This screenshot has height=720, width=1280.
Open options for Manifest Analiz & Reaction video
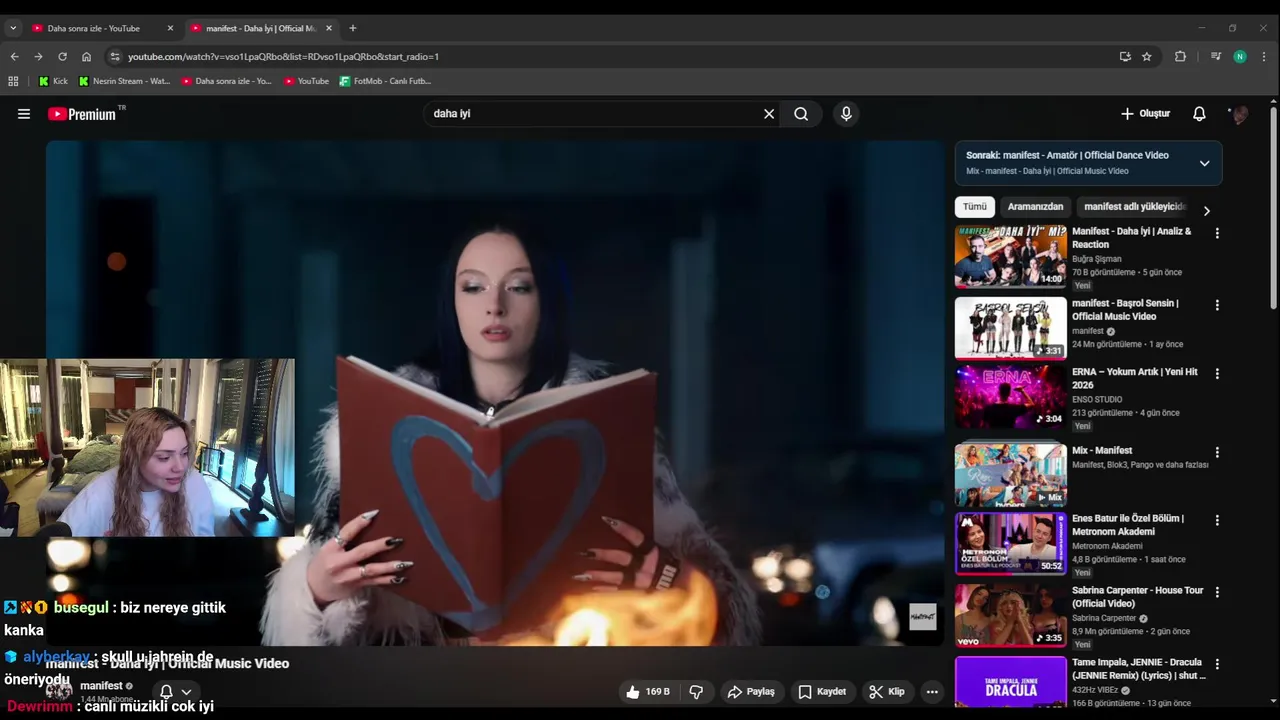point(1217,233)
